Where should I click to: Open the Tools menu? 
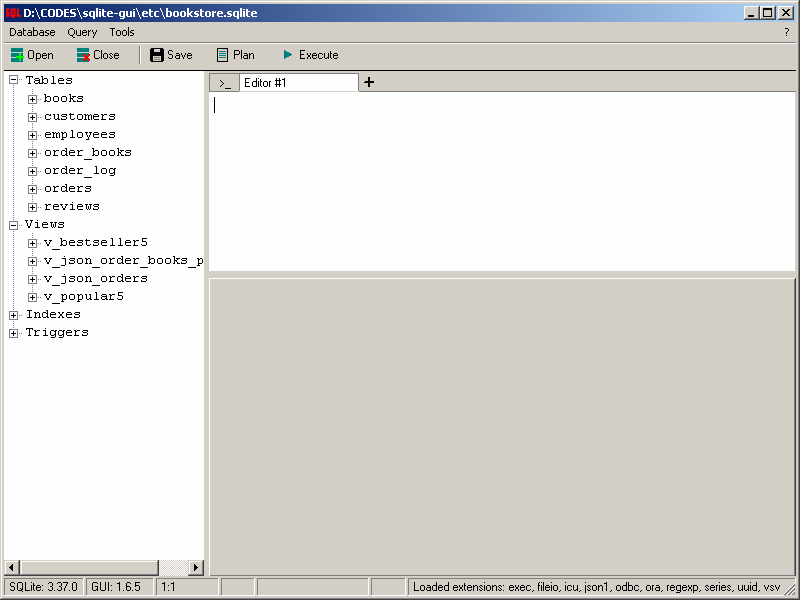122,32
